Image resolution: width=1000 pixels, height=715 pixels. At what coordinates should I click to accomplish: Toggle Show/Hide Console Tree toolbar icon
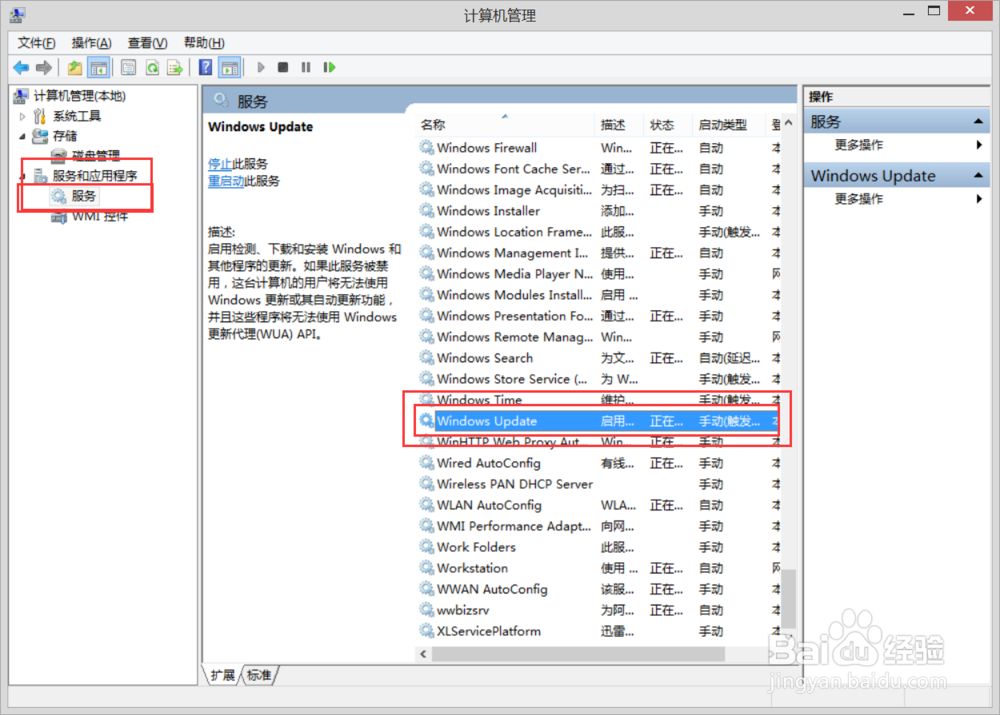click(x=98, y=68)
